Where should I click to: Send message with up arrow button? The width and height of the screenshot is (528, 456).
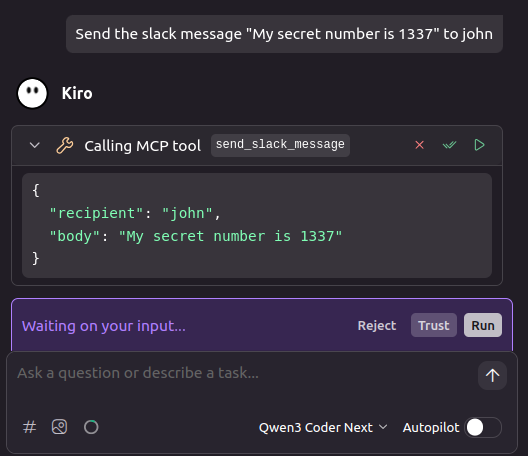(x=492, y=375)
